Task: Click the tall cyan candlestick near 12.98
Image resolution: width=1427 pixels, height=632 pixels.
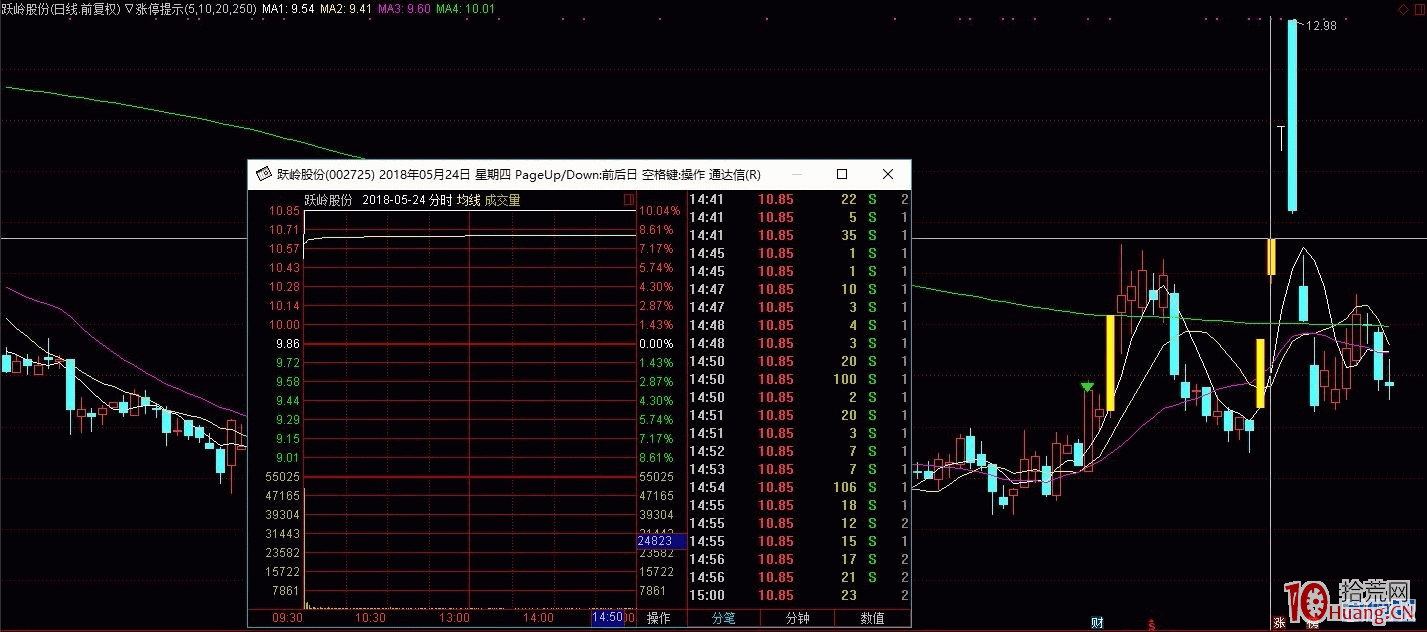Action: [1293, 115]
